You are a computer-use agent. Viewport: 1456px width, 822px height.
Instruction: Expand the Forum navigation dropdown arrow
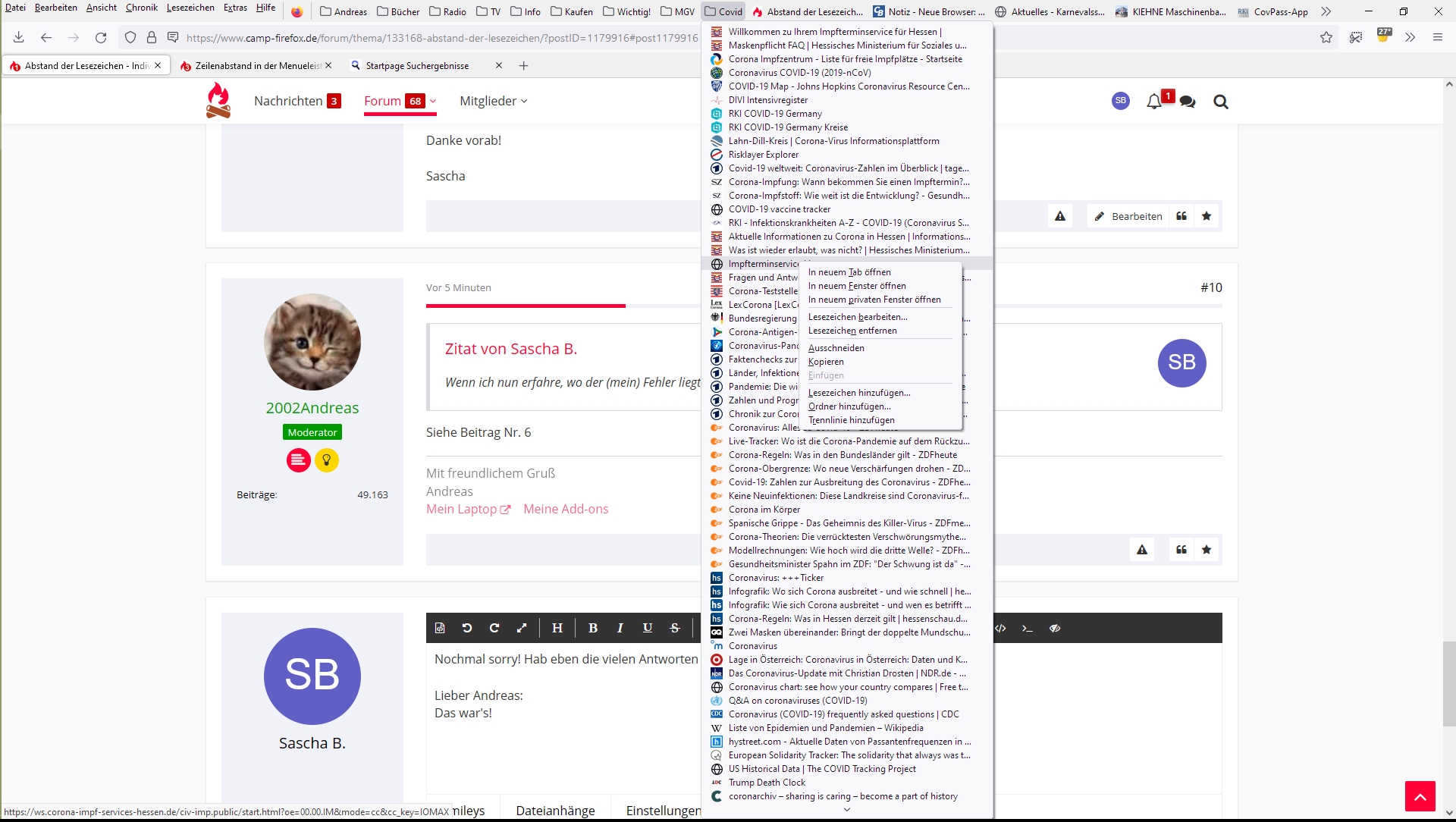(433, 101)
